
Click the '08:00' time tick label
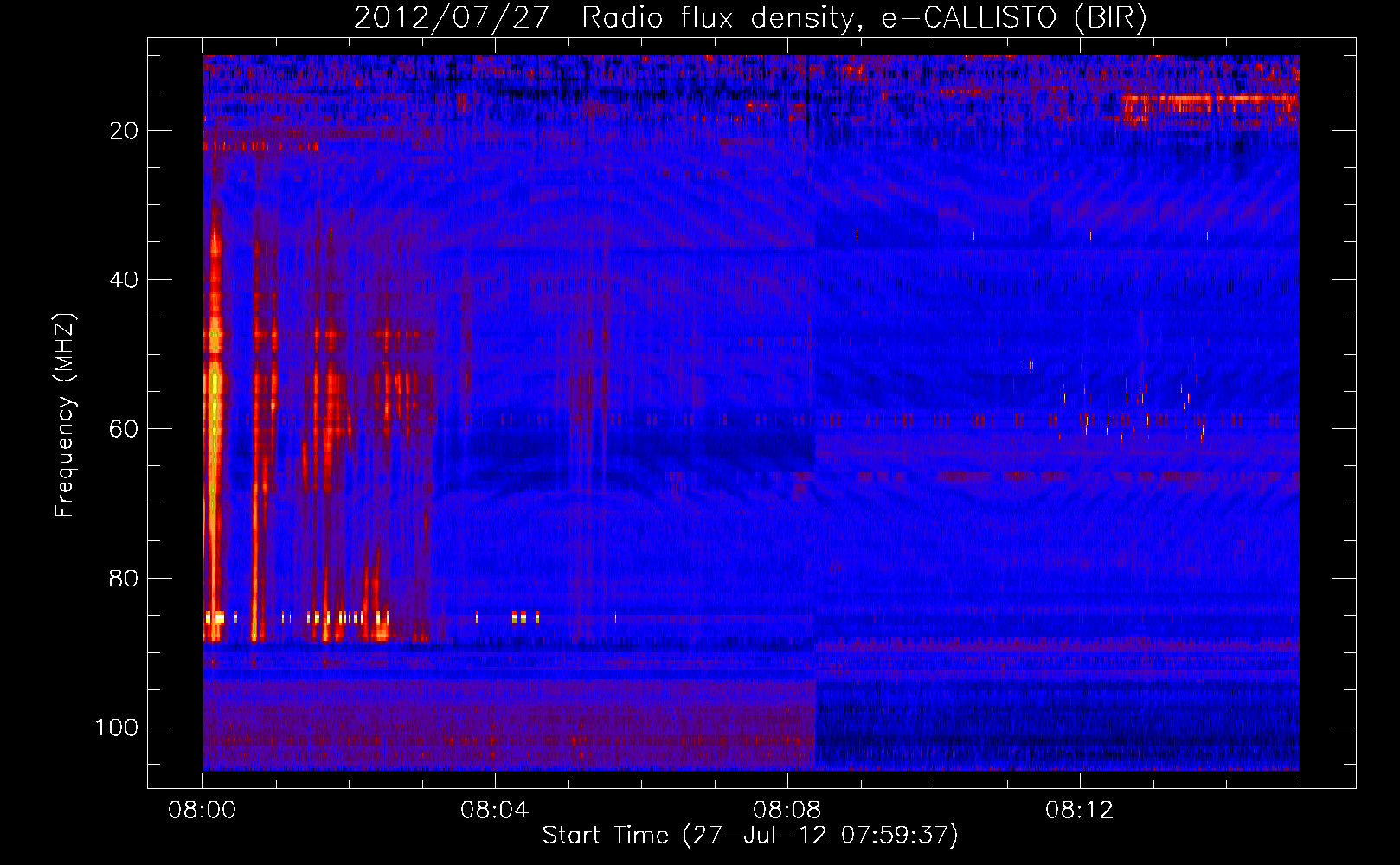point(202,811)
